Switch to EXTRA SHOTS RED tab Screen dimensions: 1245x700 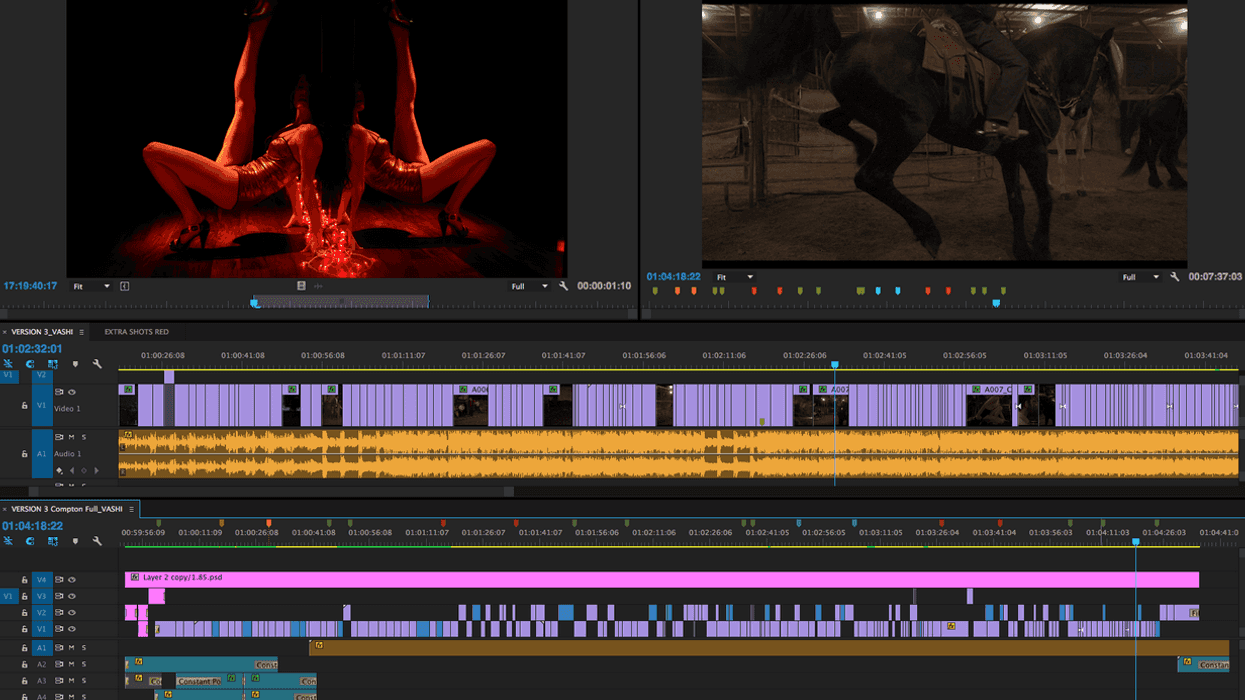click(136, 331)
